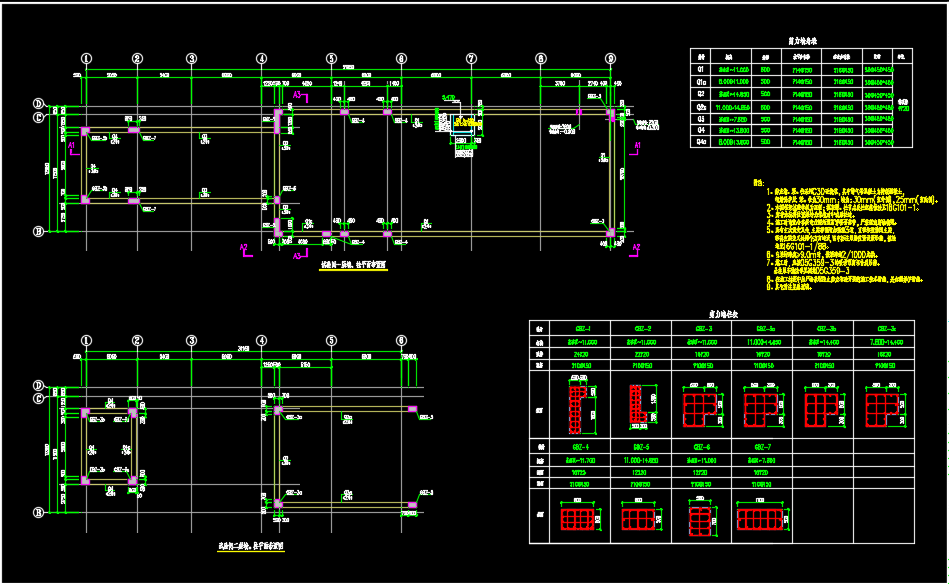Viewport: 949px width, 584px height.
Task: Click the GBZ-6 callout in the first-floor plan
Action: click(x=289, y=189)
